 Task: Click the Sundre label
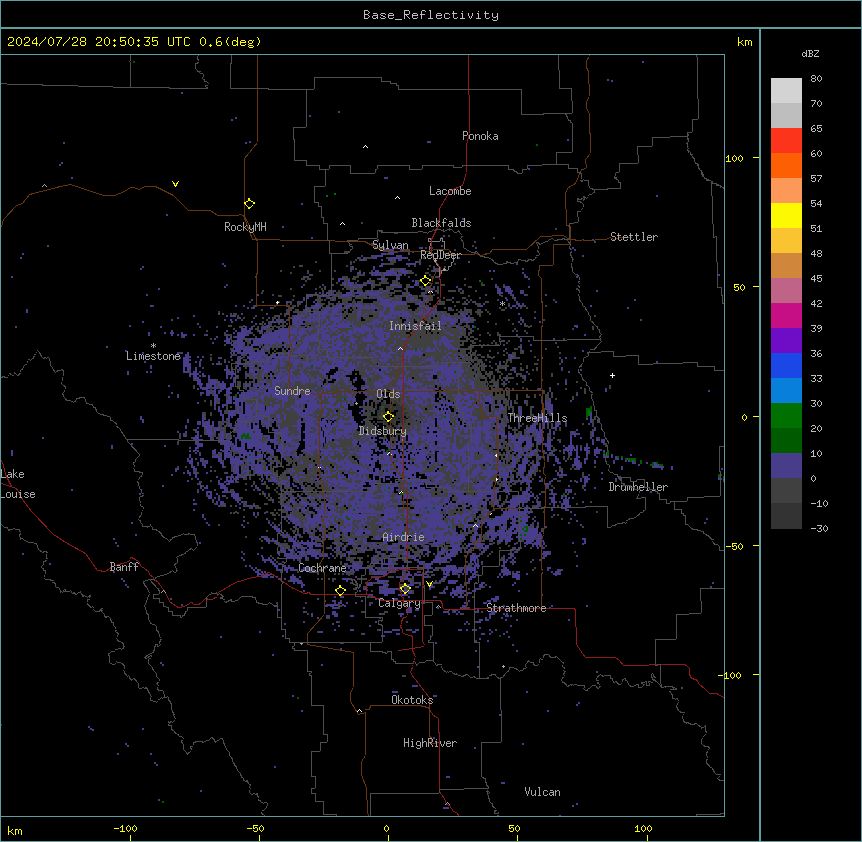pos(292,391)
